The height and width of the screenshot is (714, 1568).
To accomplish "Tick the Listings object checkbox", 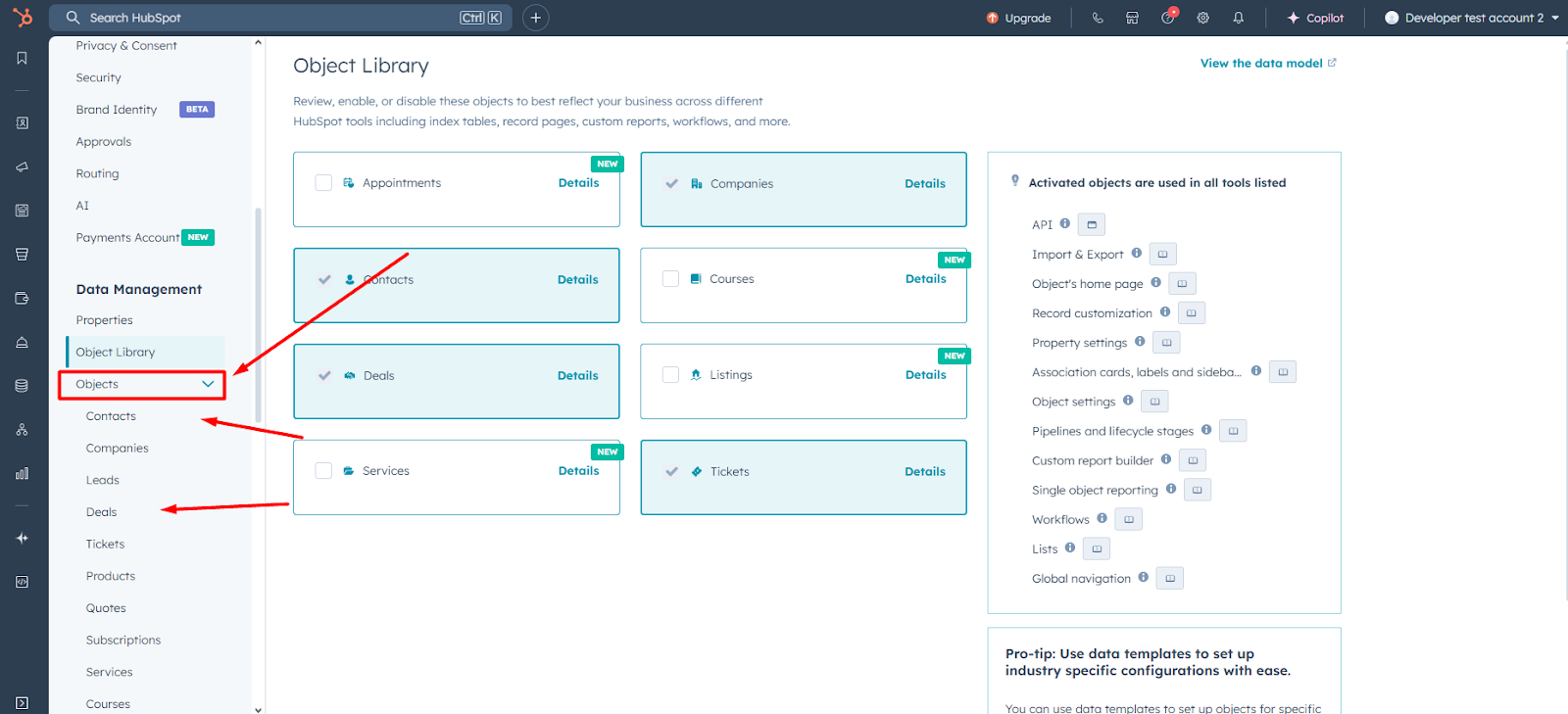I will click(x=671, y=375).
